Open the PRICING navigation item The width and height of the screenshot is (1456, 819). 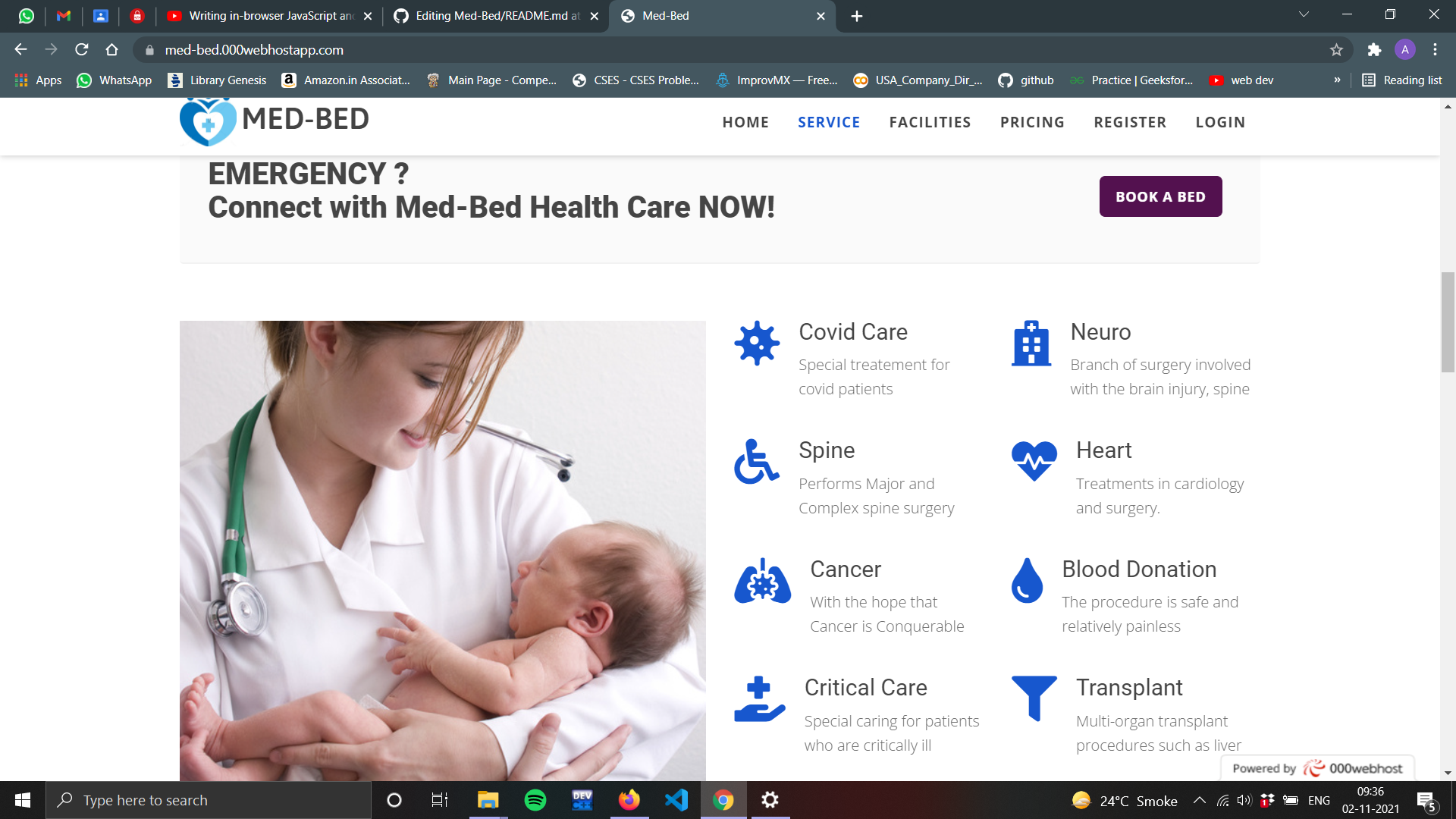coord(1032,122)
